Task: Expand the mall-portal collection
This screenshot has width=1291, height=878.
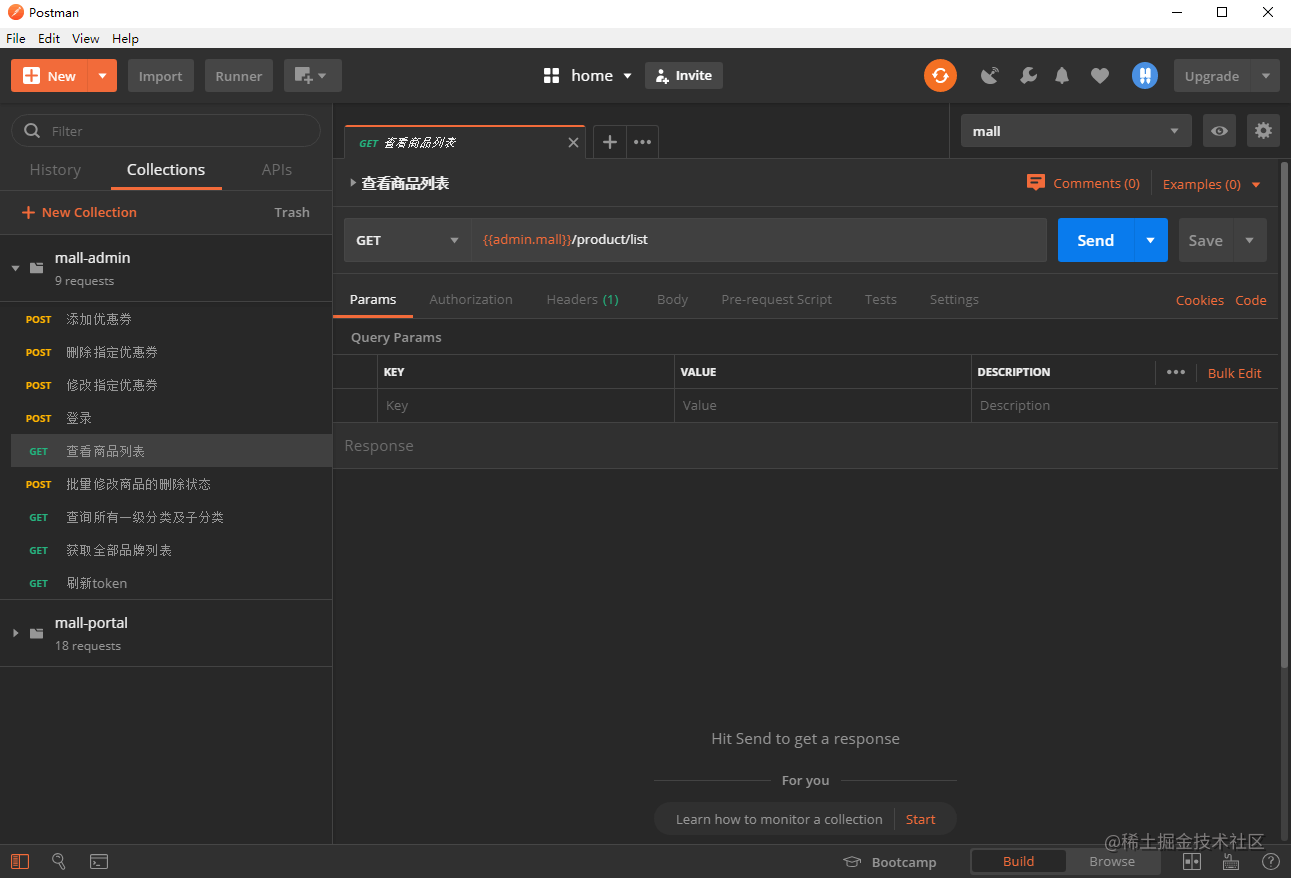Action: coord(15,633)
